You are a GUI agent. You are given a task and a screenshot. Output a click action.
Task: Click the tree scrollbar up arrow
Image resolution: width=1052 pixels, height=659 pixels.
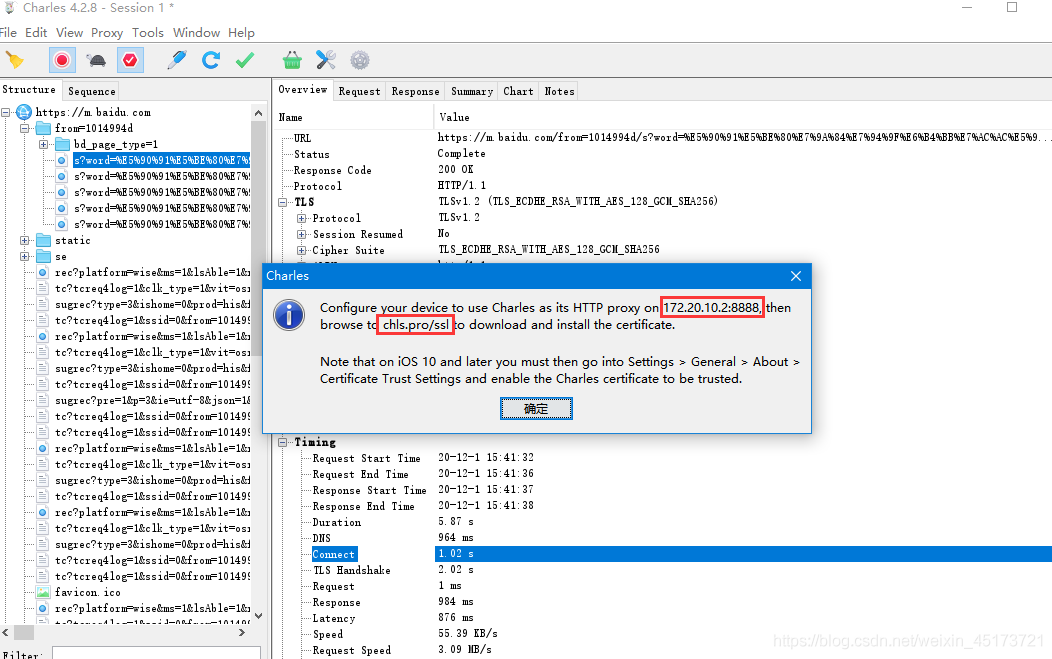(x=259, y=113)
